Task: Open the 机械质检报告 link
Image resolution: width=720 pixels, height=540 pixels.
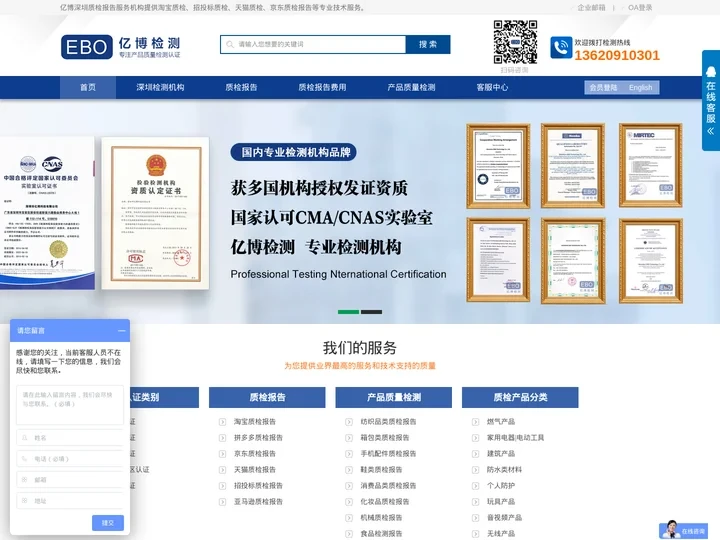Action: click(x=381, y=518)
